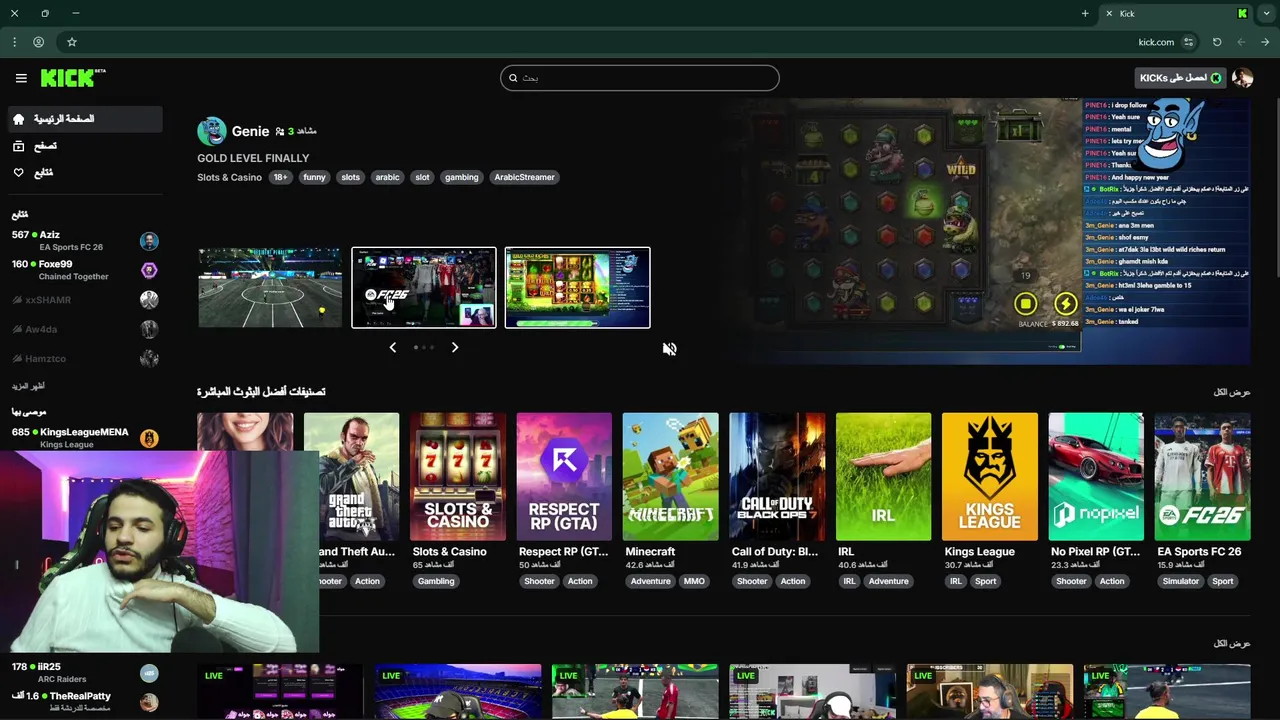
Task: Go to previous carousel slide arrow
Action: coord(392,347)
